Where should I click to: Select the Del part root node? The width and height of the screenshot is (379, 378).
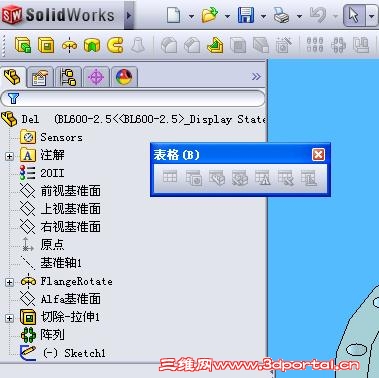point(133,119)
